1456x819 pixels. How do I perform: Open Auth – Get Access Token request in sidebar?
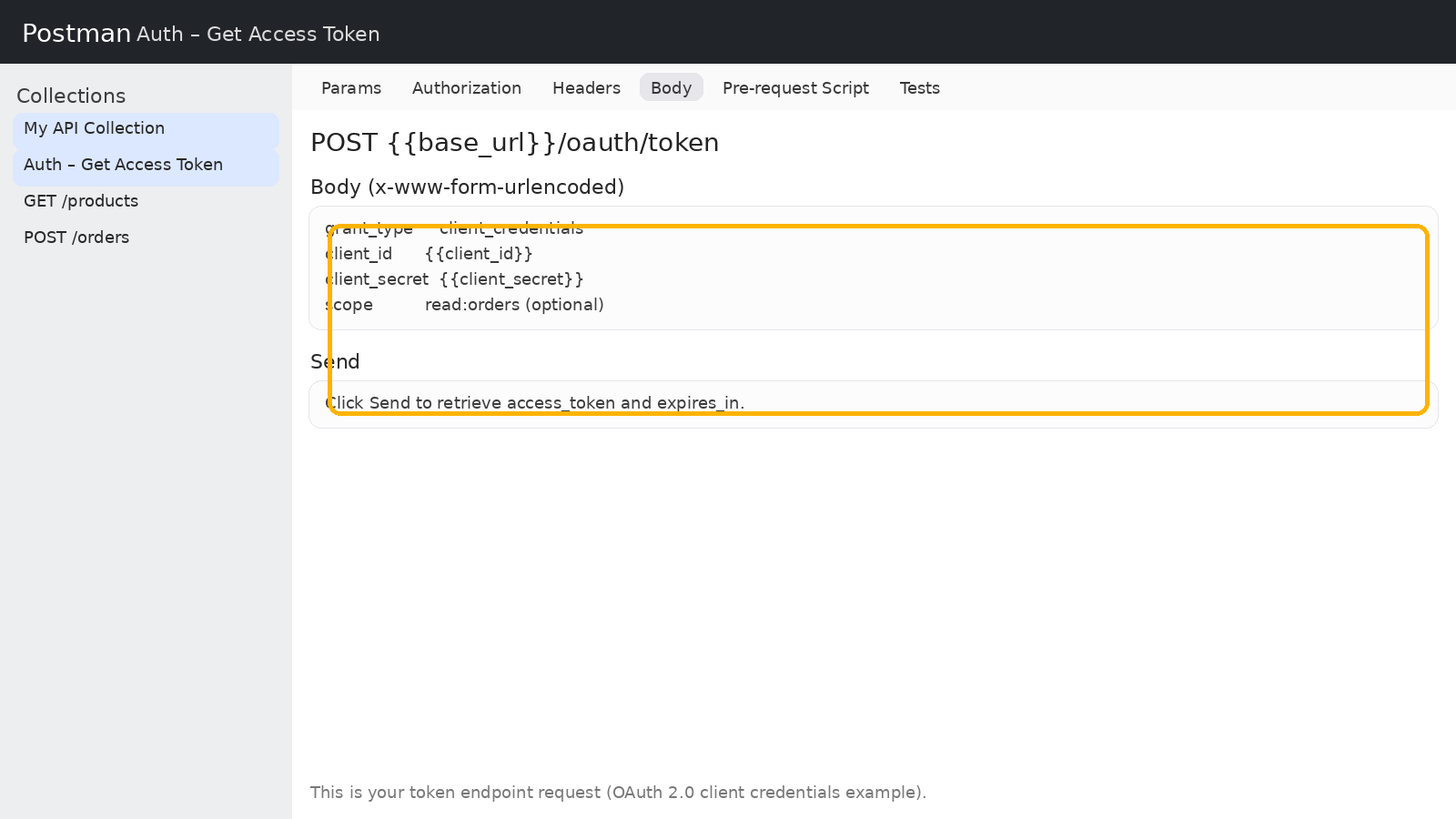(x=124, y=165)
